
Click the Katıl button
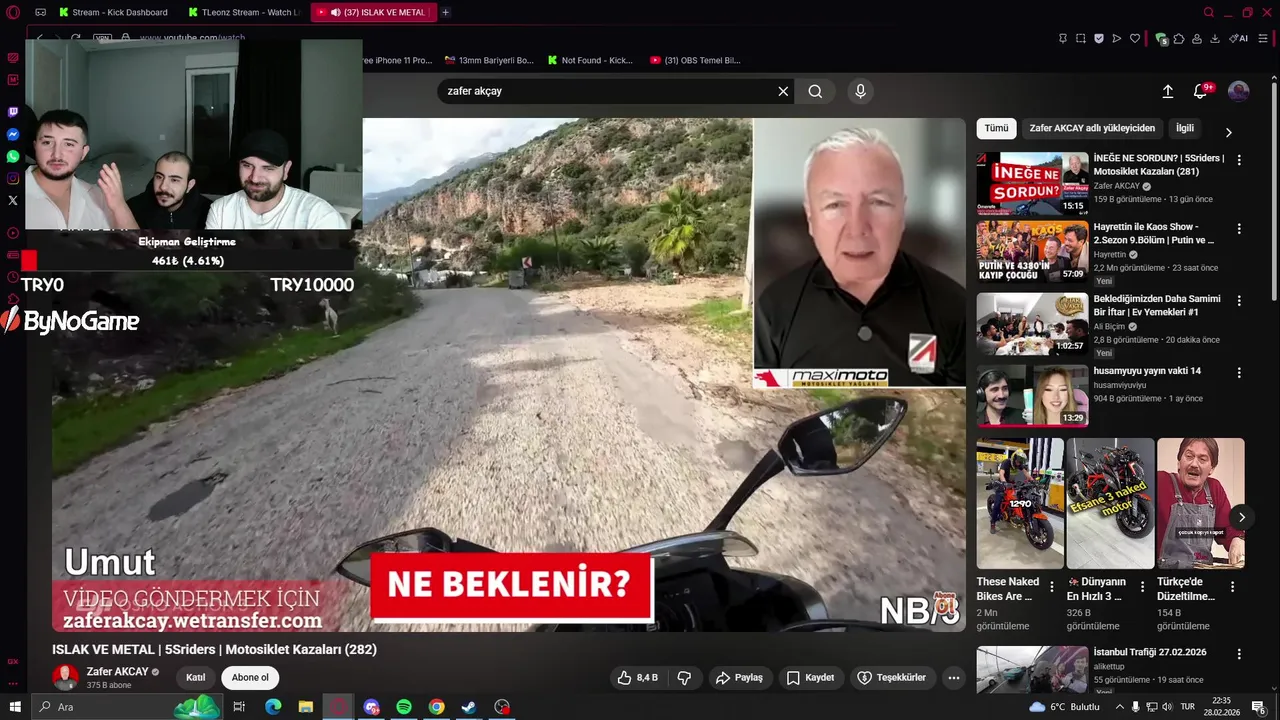tap(195, 678)
